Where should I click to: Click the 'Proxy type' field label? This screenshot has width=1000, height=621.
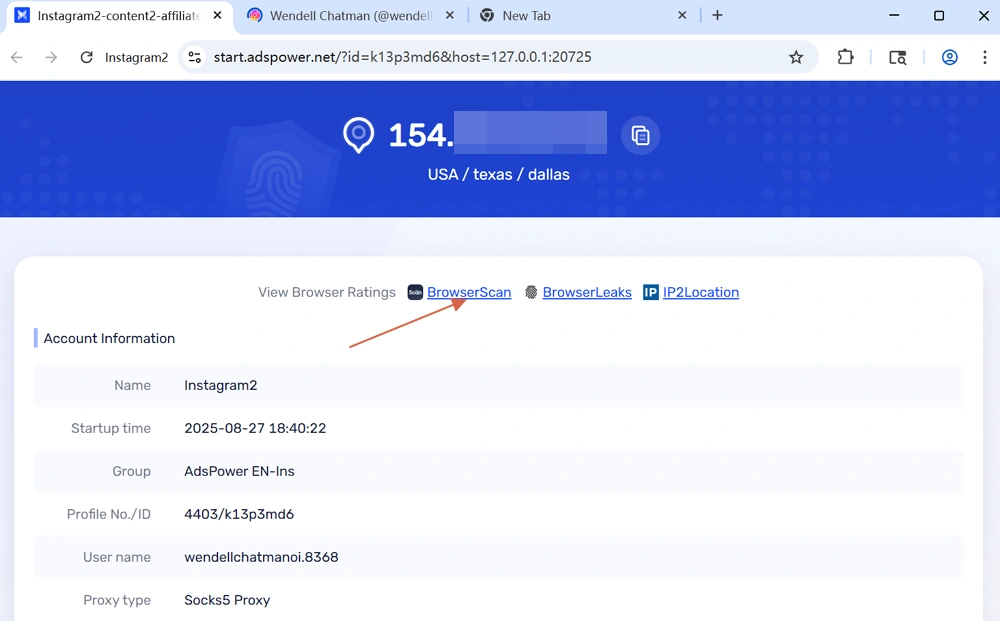(x=117, y=601)
